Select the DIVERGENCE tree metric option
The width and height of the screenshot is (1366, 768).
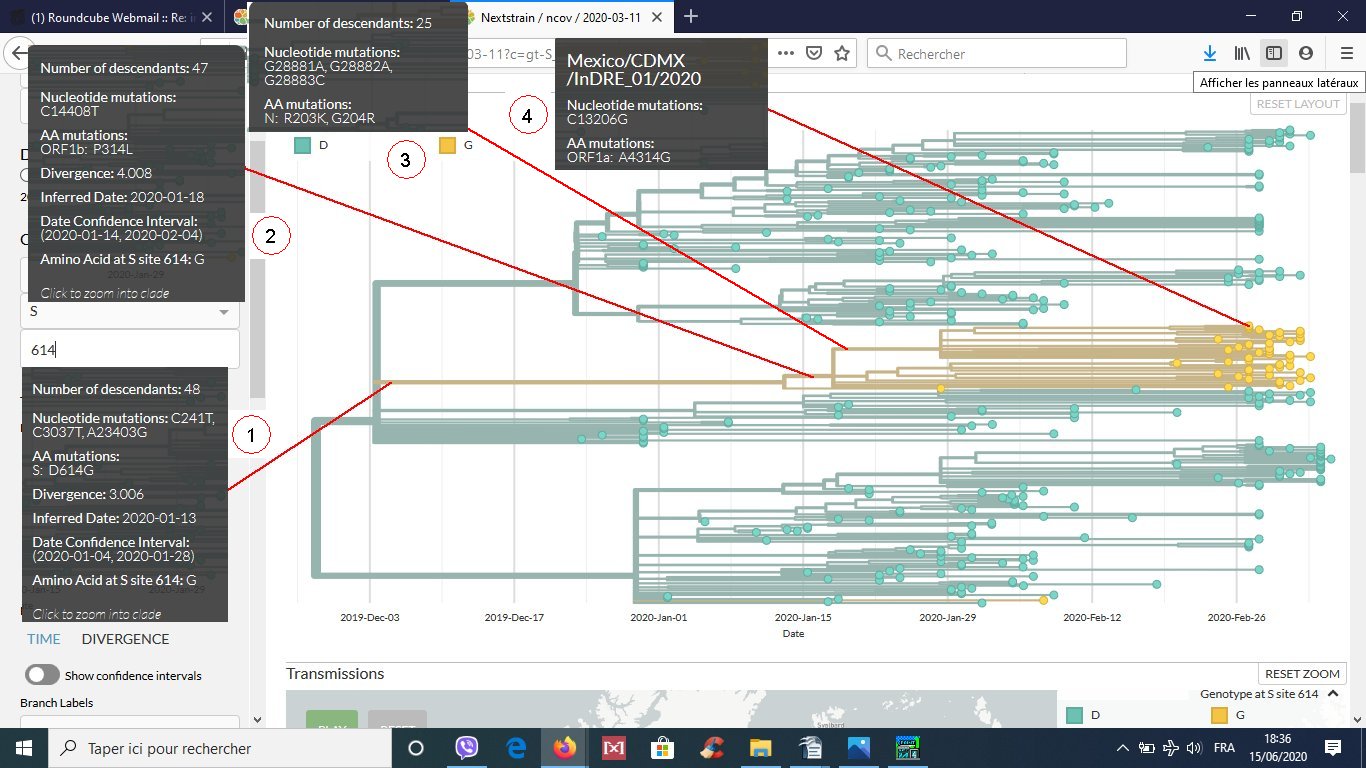[125, 639]
